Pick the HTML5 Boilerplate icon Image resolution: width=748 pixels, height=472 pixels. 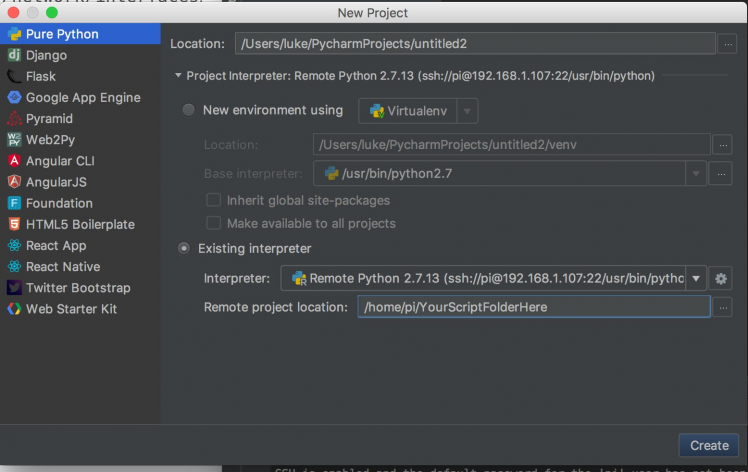click(x=14, y=224)
